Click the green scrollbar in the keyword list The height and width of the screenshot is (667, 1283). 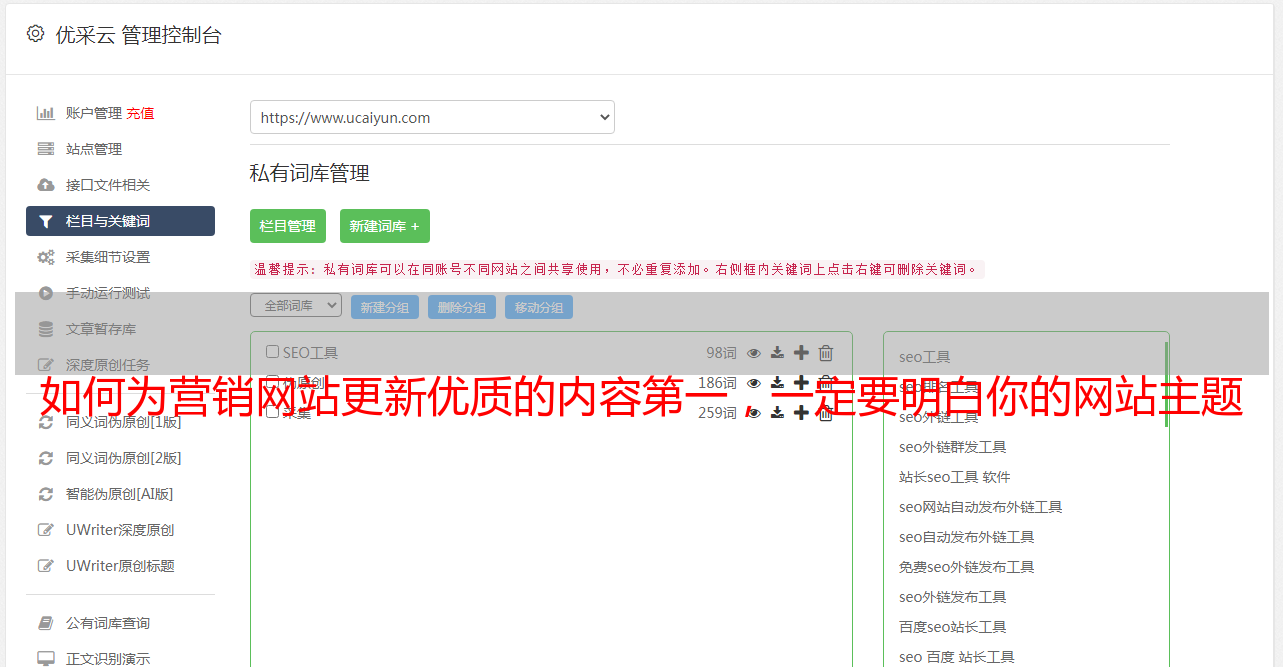(1166, 384)
